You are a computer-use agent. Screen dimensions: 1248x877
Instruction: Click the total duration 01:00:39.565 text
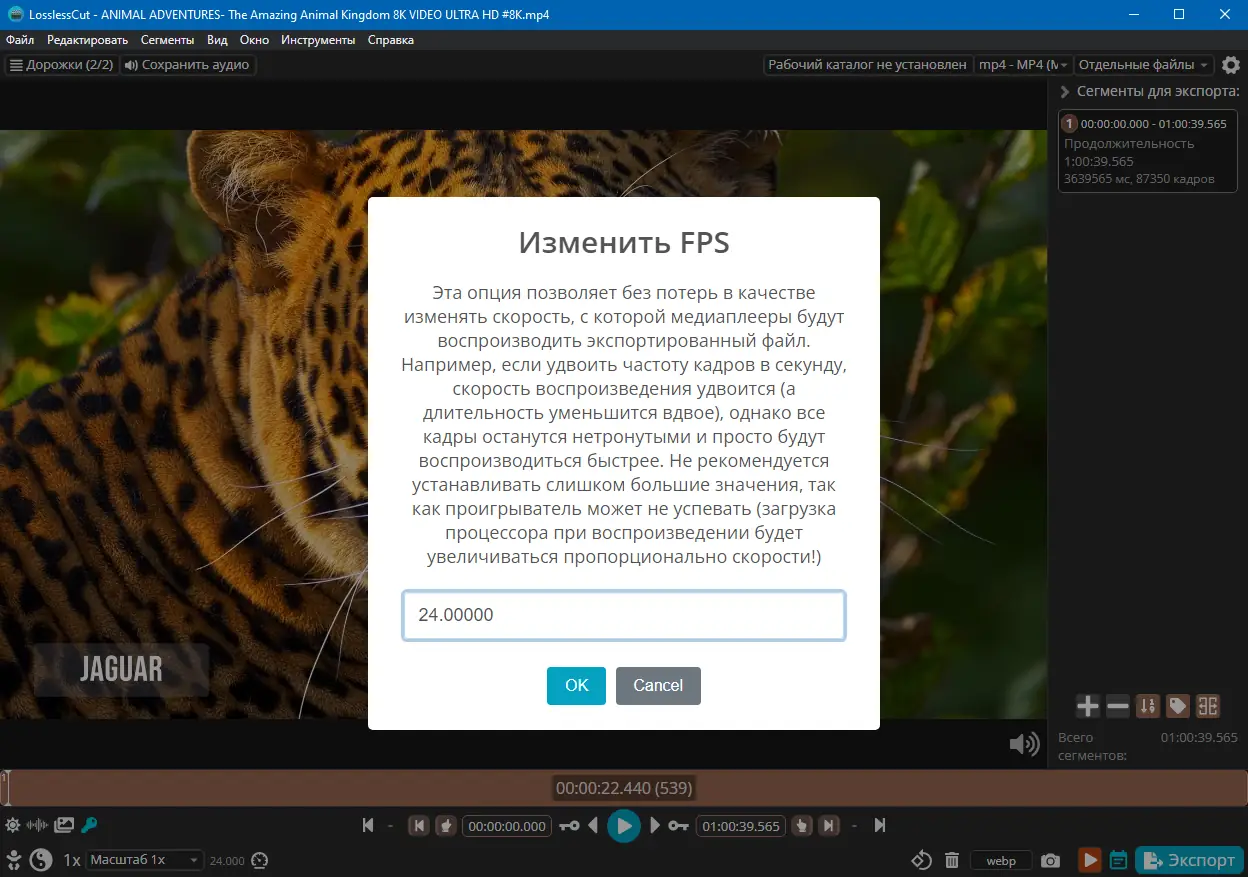pyautogui.click(x=1199, y=738)
